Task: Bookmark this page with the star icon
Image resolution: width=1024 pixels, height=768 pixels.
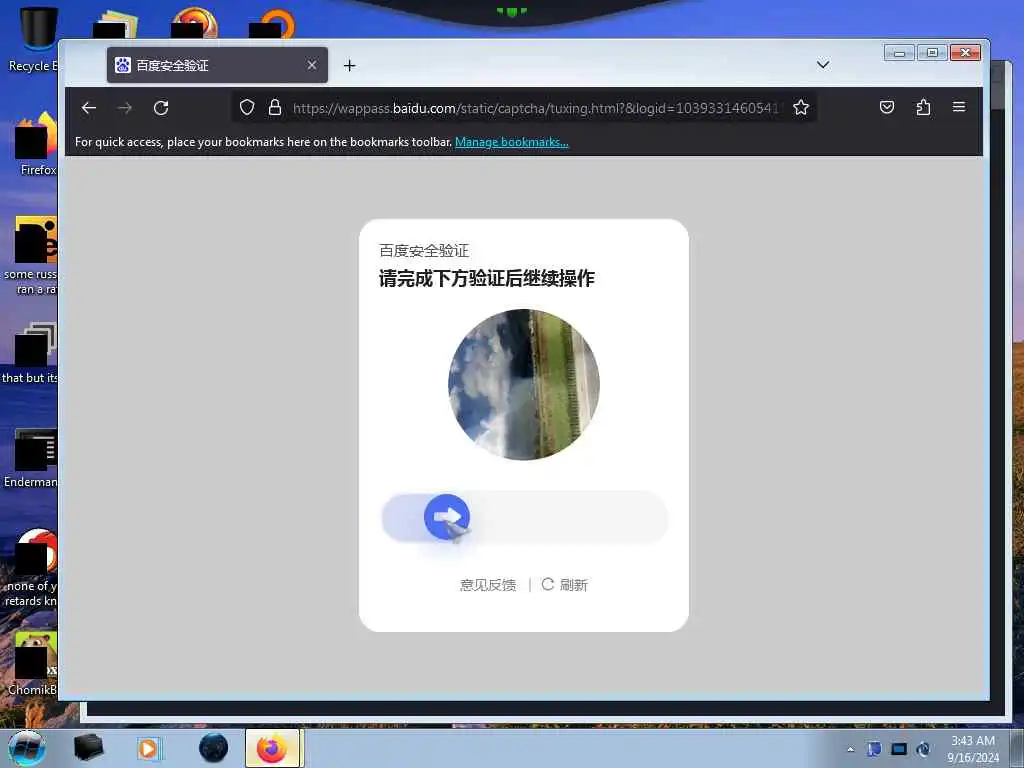Action: click(x=801, y=108)
